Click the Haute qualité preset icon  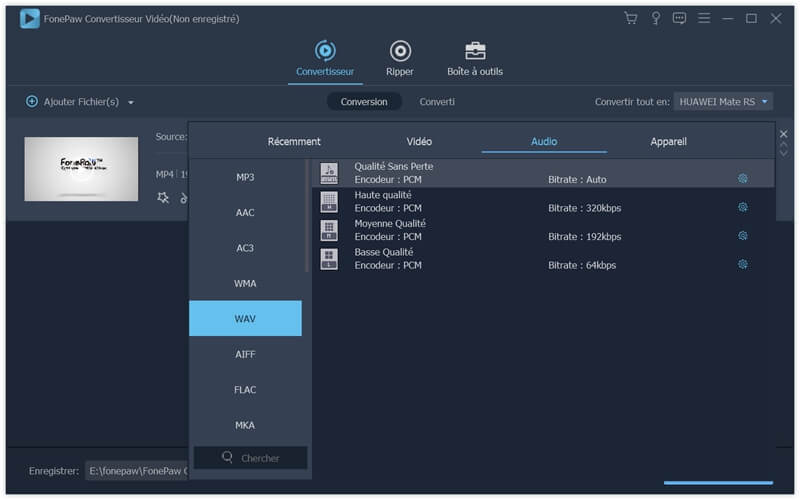click(329, 202)
